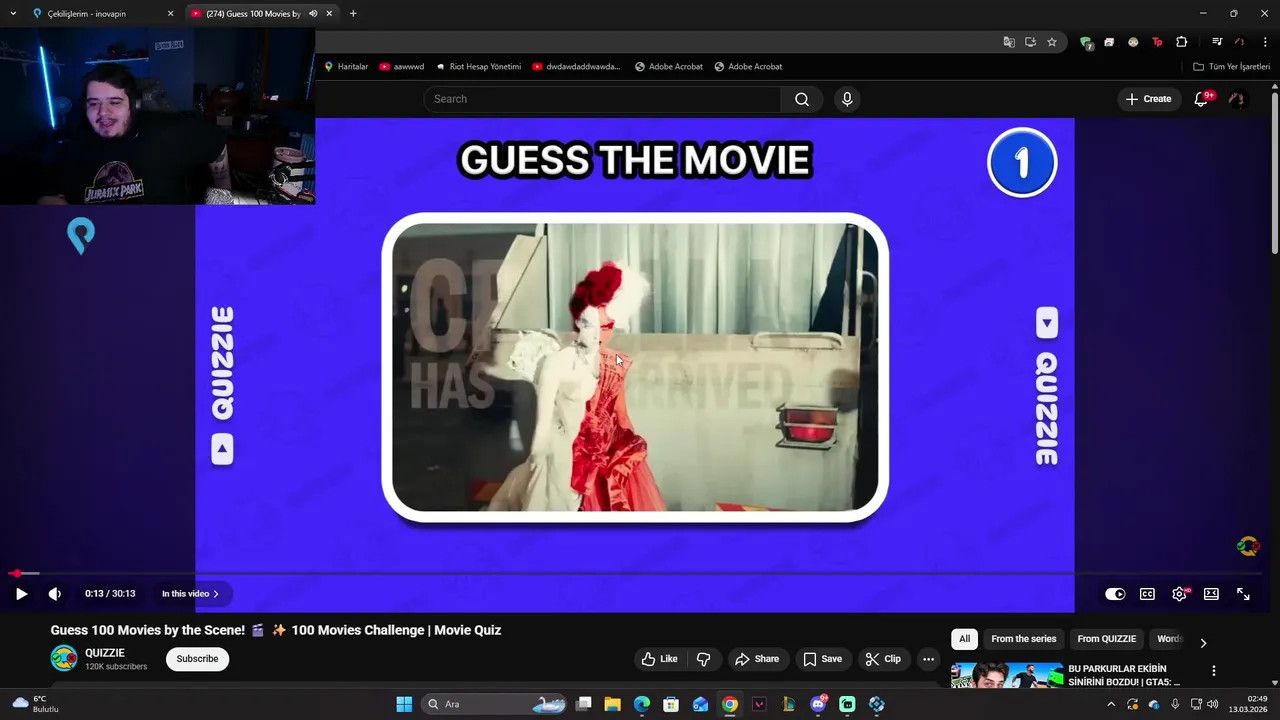Open the recommended GTA5 video thumbnail
Viewport: 1280px width, 720px height.
pyautogui.click(x=1006, y=676)
